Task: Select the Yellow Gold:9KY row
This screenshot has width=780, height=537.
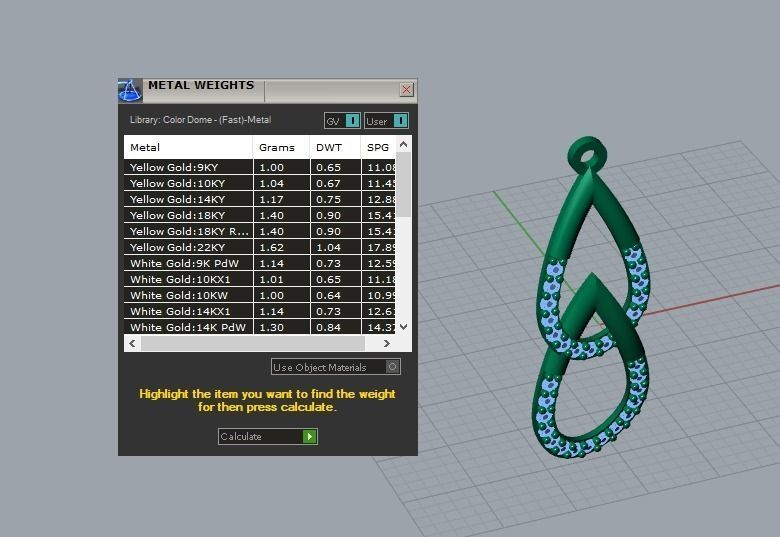Action: tap(260, 167)
